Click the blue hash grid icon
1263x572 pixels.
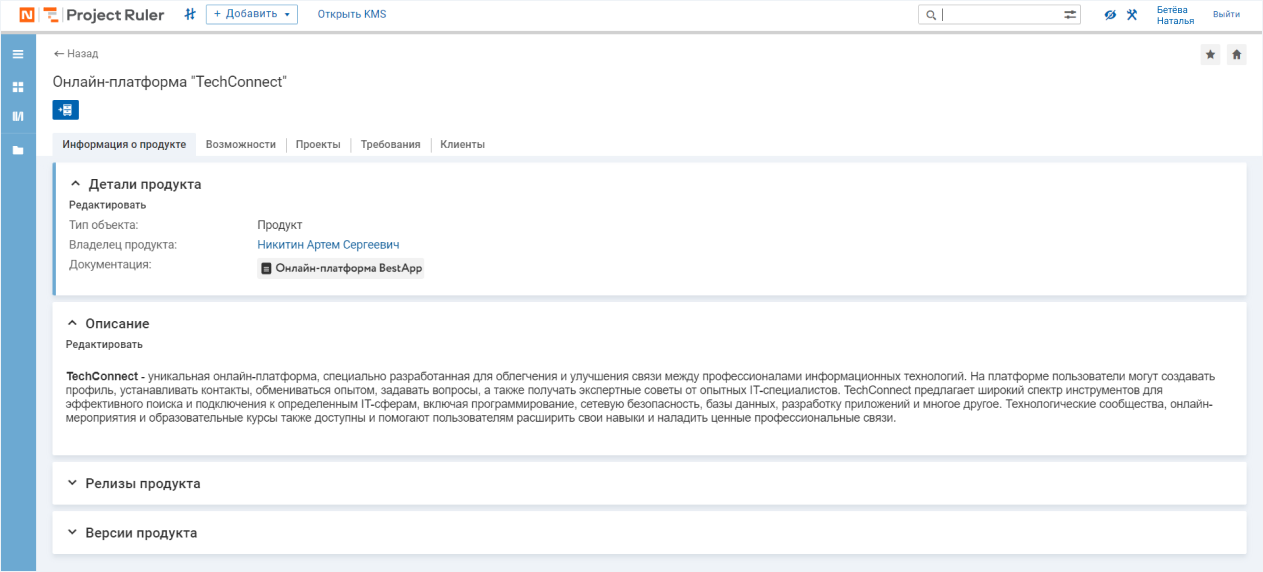190,14
